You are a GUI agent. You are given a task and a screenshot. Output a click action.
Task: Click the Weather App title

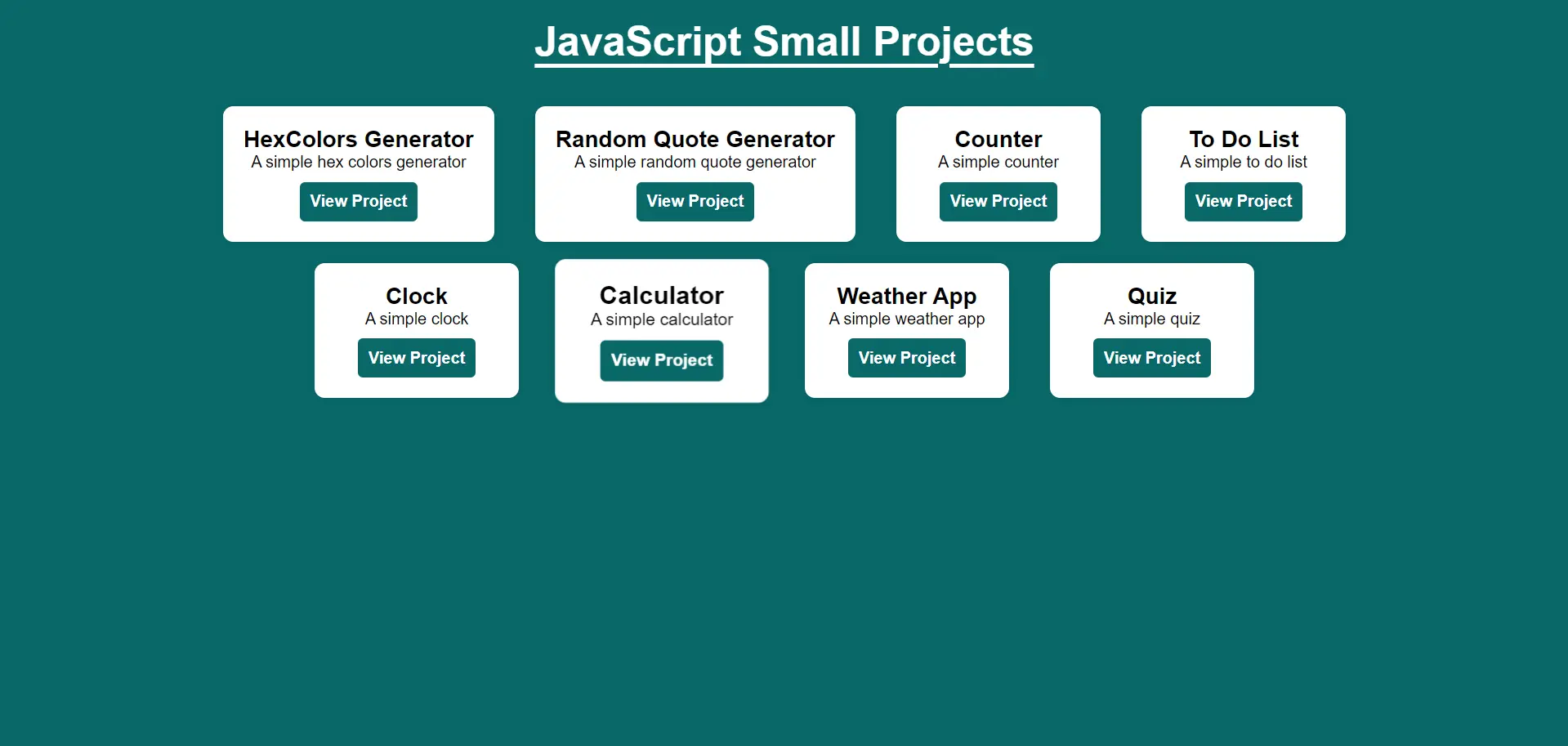point(907,296)
